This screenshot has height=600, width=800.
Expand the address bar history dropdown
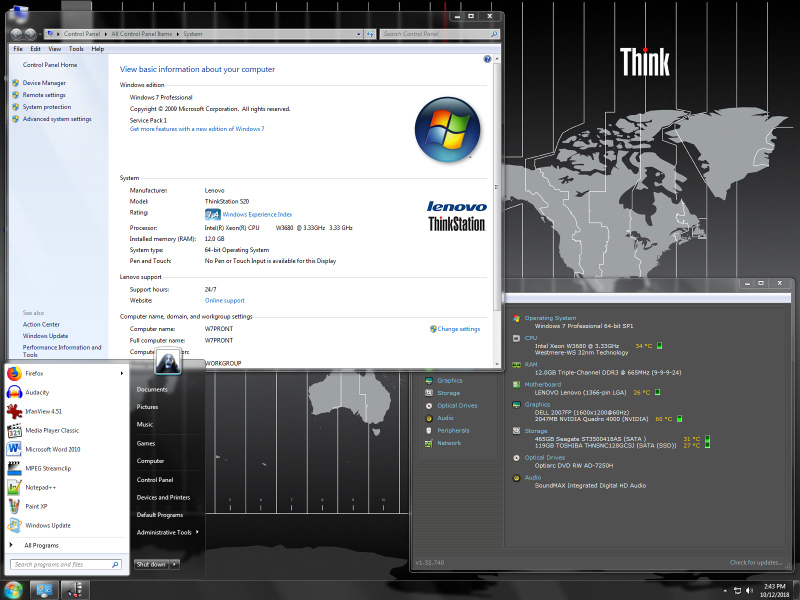click(359, 34)
